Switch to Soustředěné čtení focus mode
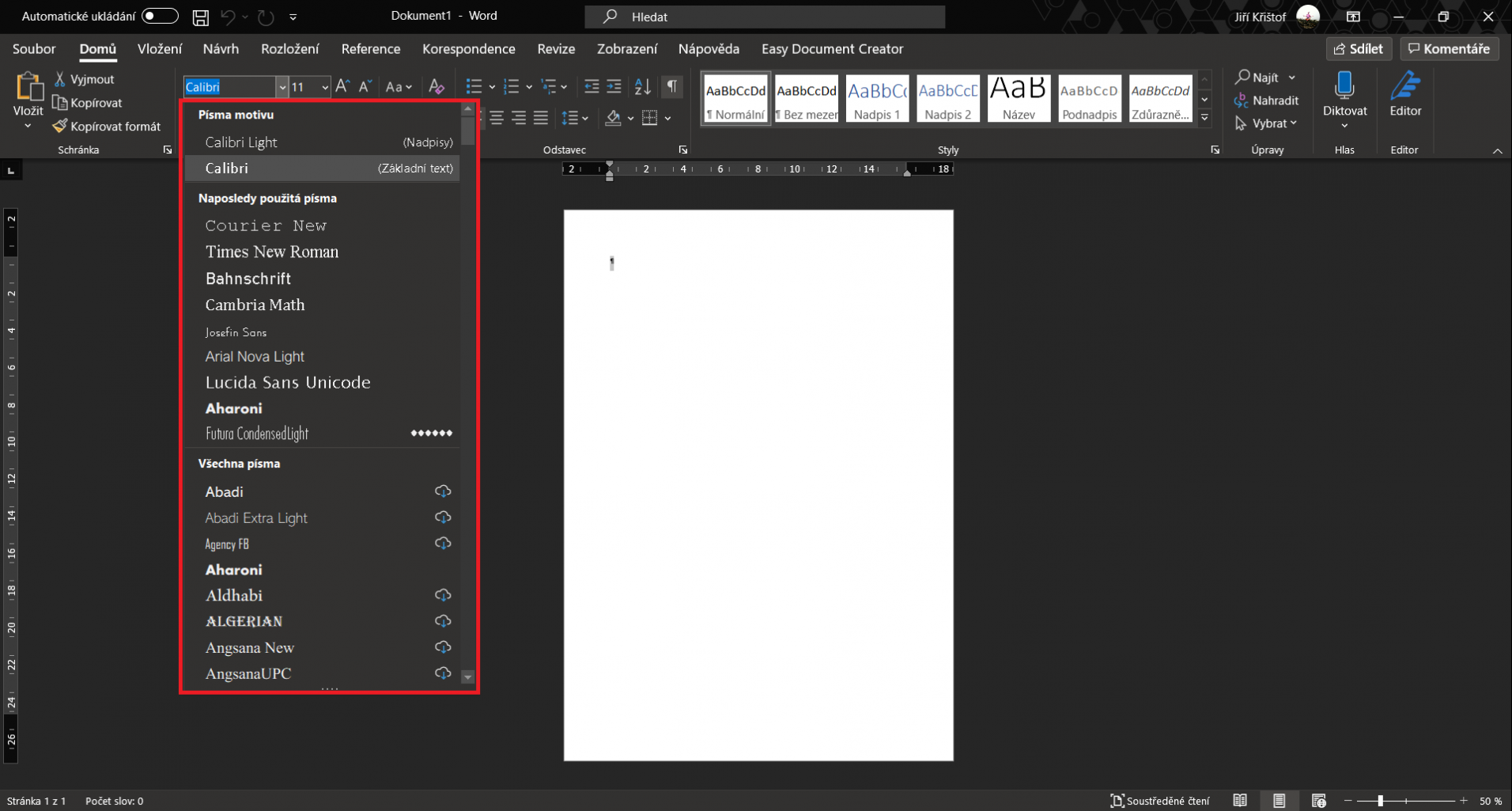 [1159, 801]
